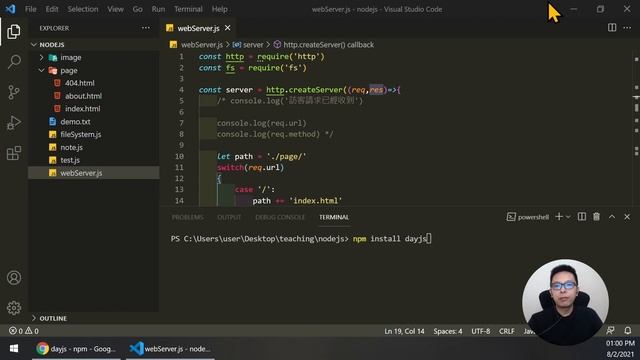Switch to the DEBUG CONSOLE tab
The height and width of the screenshot is (360, 640).
(280, 217)
